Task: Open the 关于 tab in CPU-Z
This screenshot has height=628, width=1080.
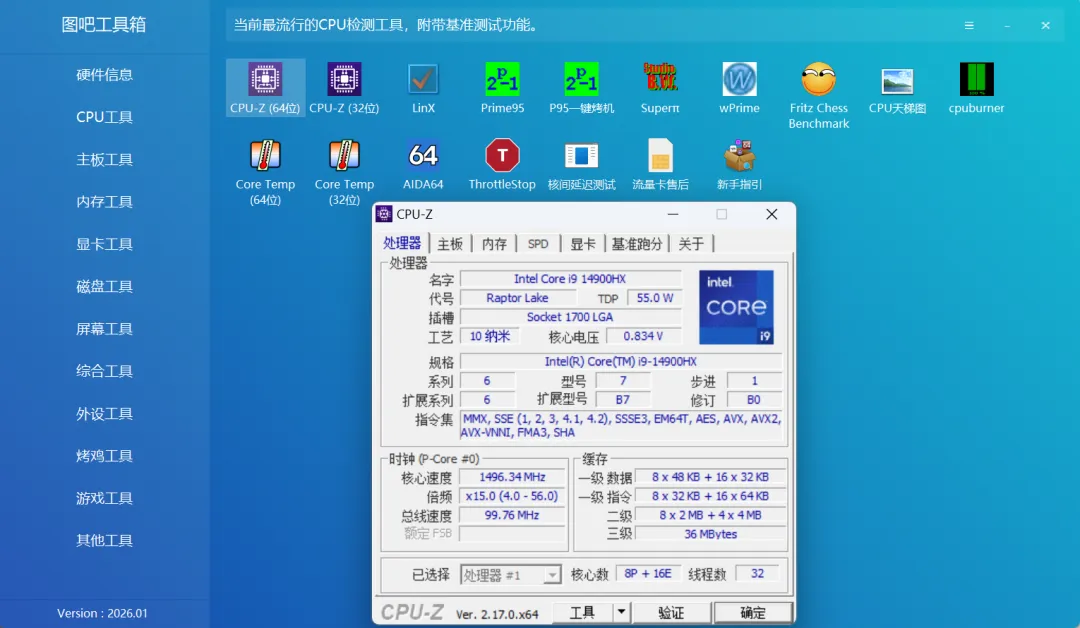Action: coord(691,244)
